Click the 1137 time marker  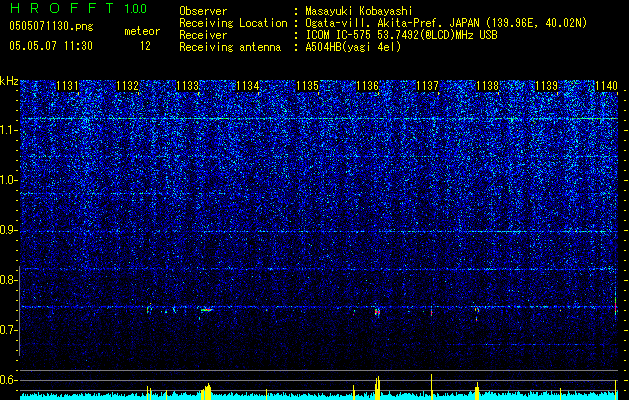428,86
